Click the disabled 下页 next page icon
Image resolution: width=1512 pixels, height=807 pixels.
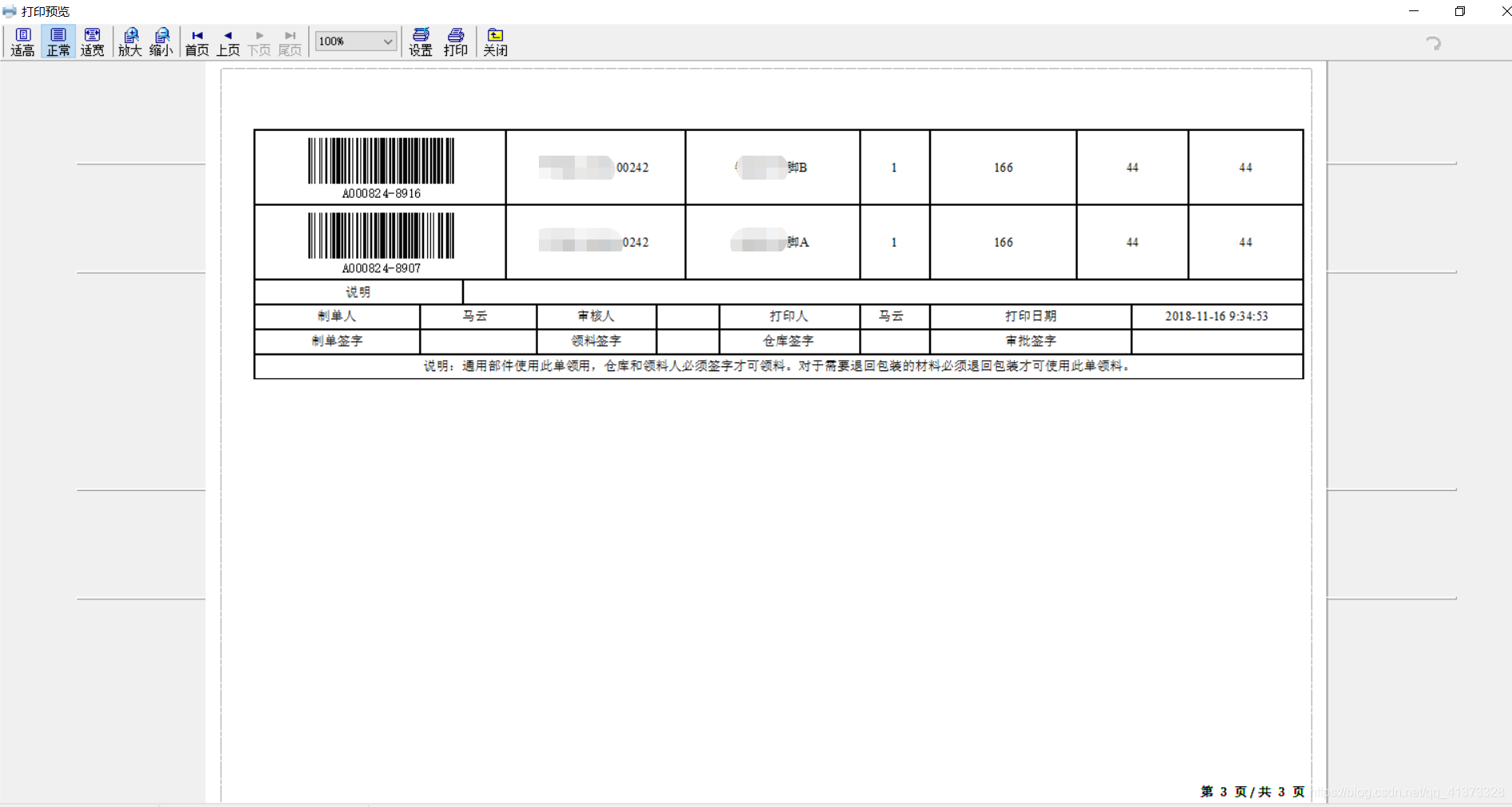[259, 43]
